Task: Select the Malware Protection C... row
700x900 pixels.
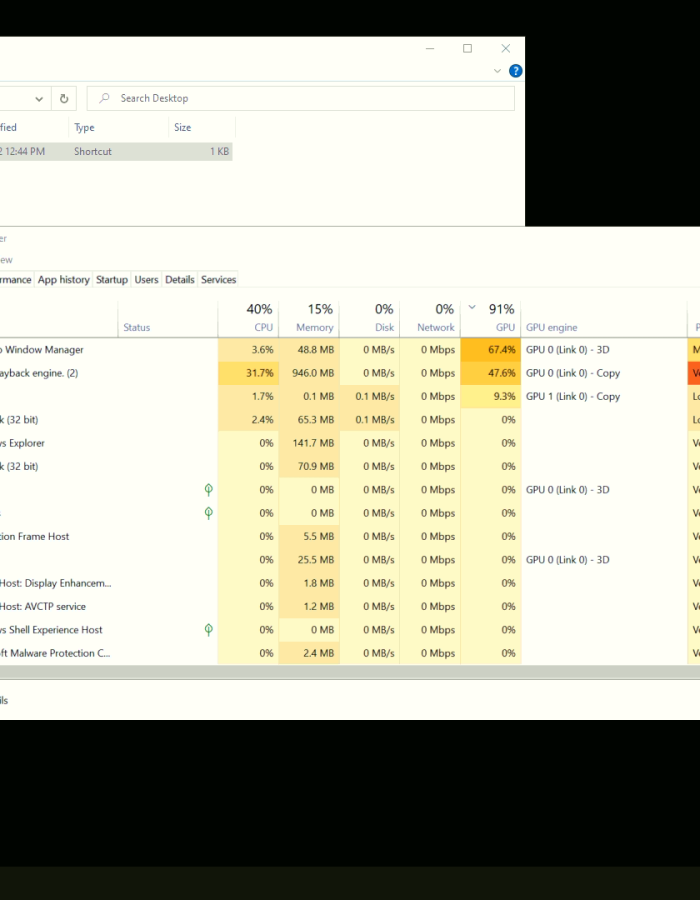Action: click(350, 653)
